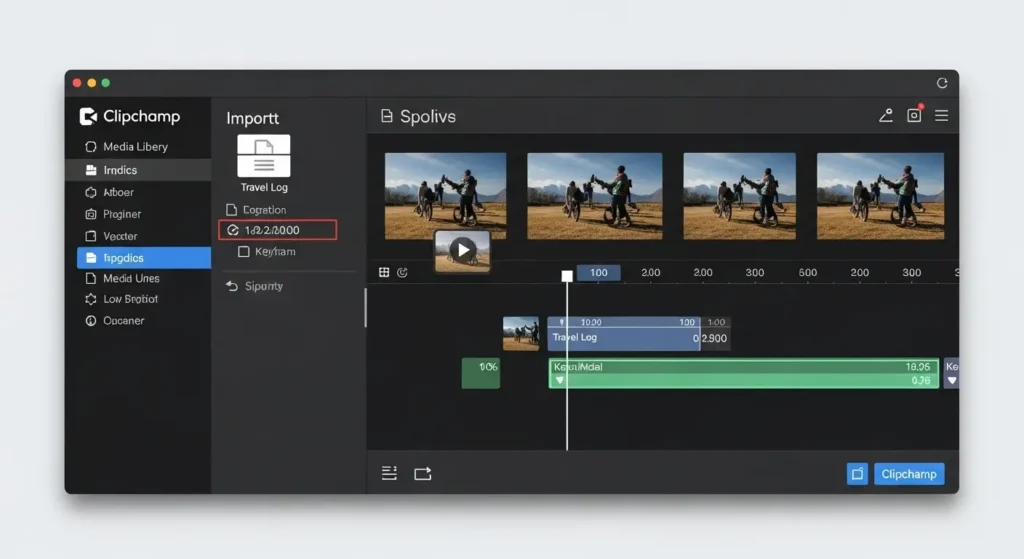
Task: Click the panel vertical scrollbar handle
Action: [365, 308]
